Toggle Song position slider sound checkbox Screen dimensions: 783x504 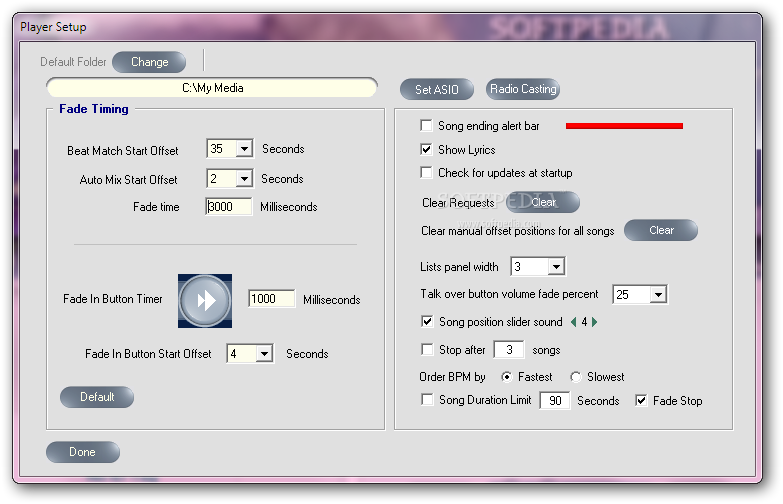(427, 322)
